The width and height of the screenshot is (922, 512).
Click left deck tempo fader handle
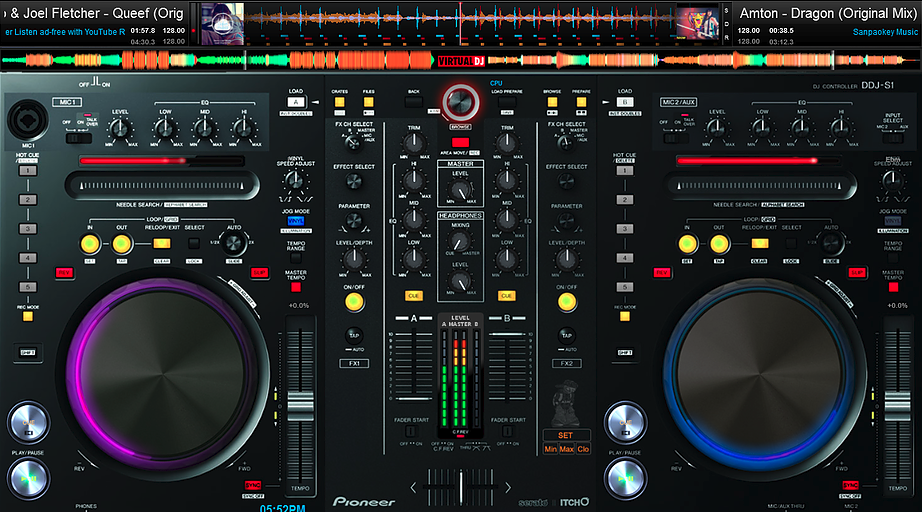click(300, 404)
